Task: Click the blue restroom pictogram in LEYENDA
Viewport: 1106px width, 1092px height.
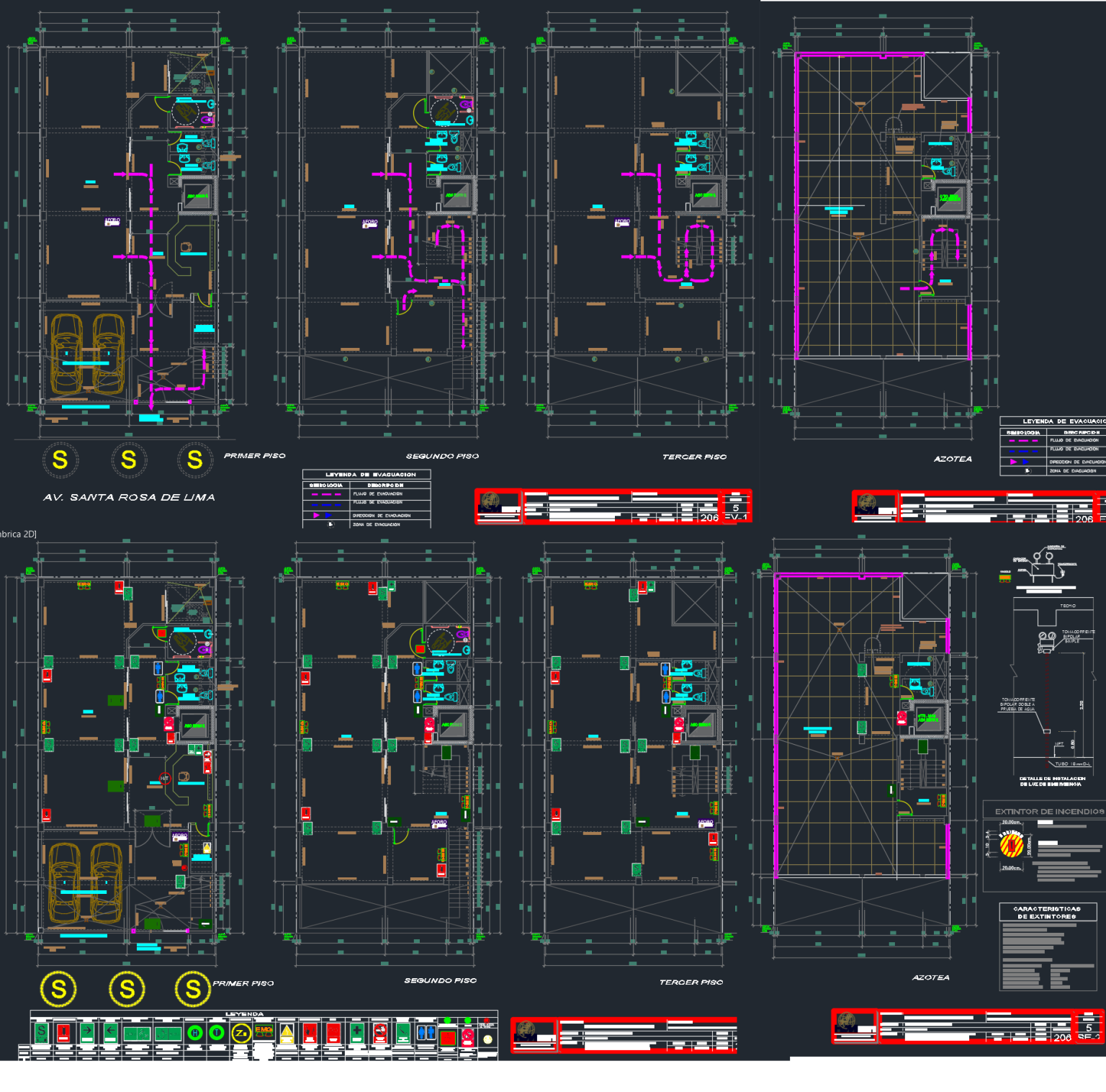Action: [x=426, y=1031]
